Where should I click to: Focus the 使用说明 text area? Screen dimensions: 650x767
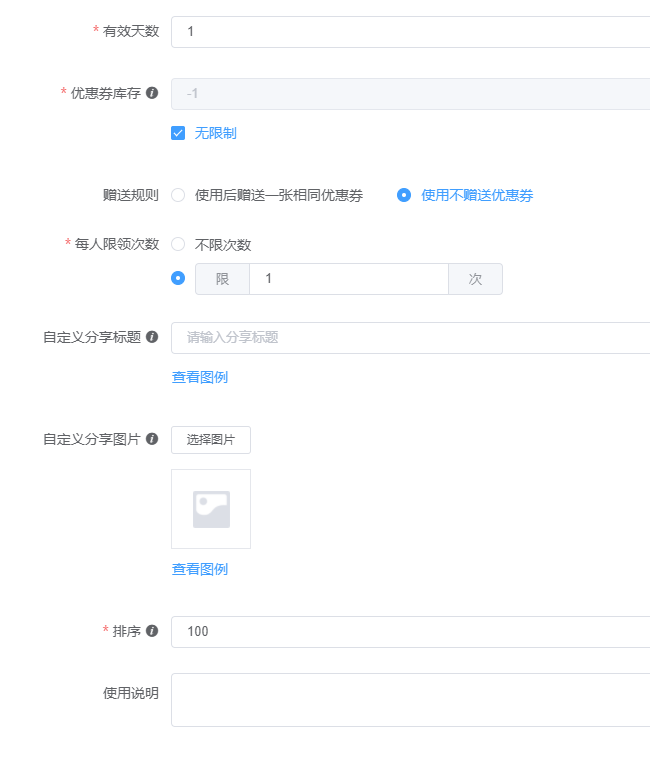click(410, 700)
